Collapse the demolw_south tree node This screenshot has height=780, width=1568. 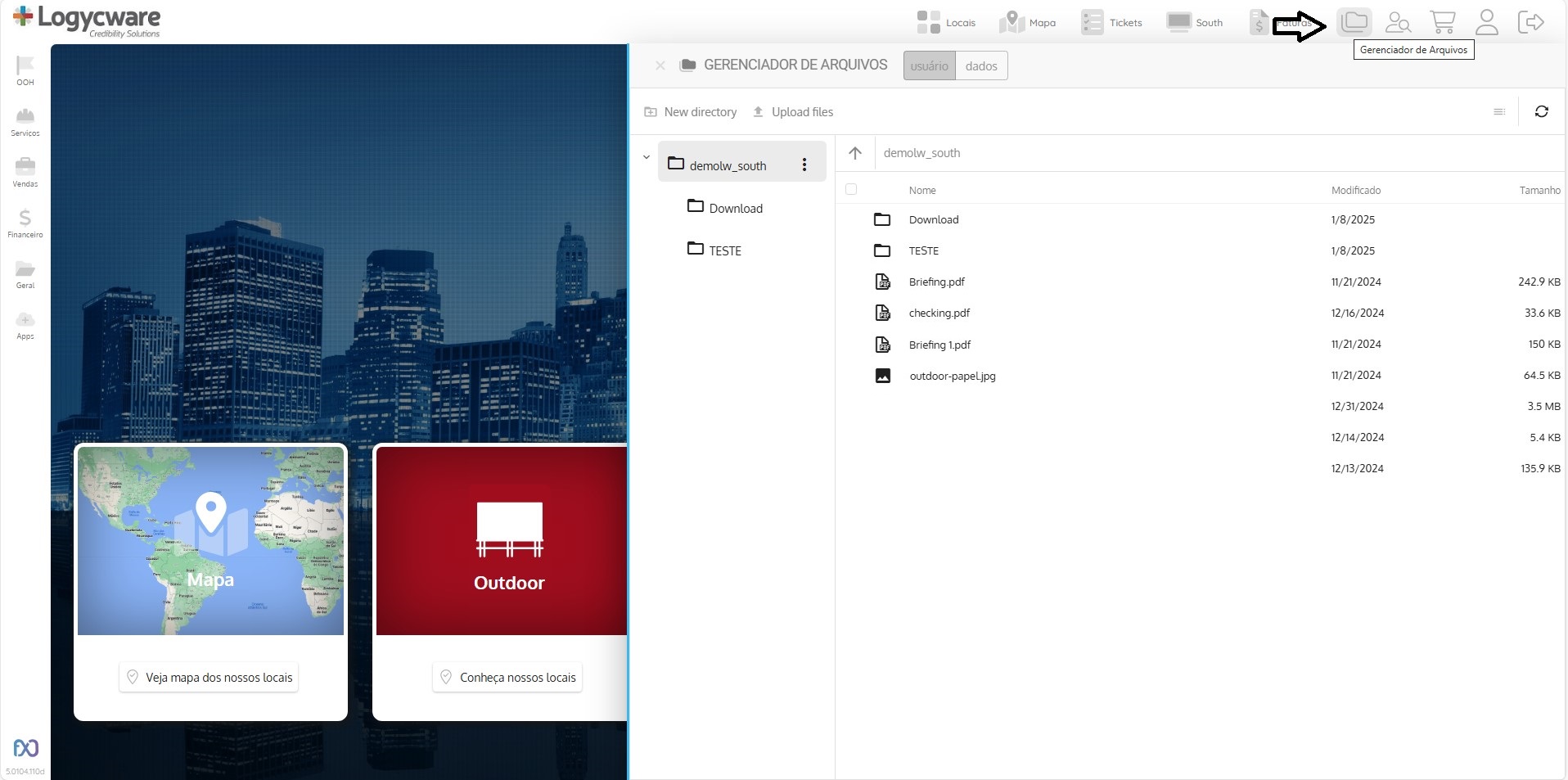(x=647, y=157)
